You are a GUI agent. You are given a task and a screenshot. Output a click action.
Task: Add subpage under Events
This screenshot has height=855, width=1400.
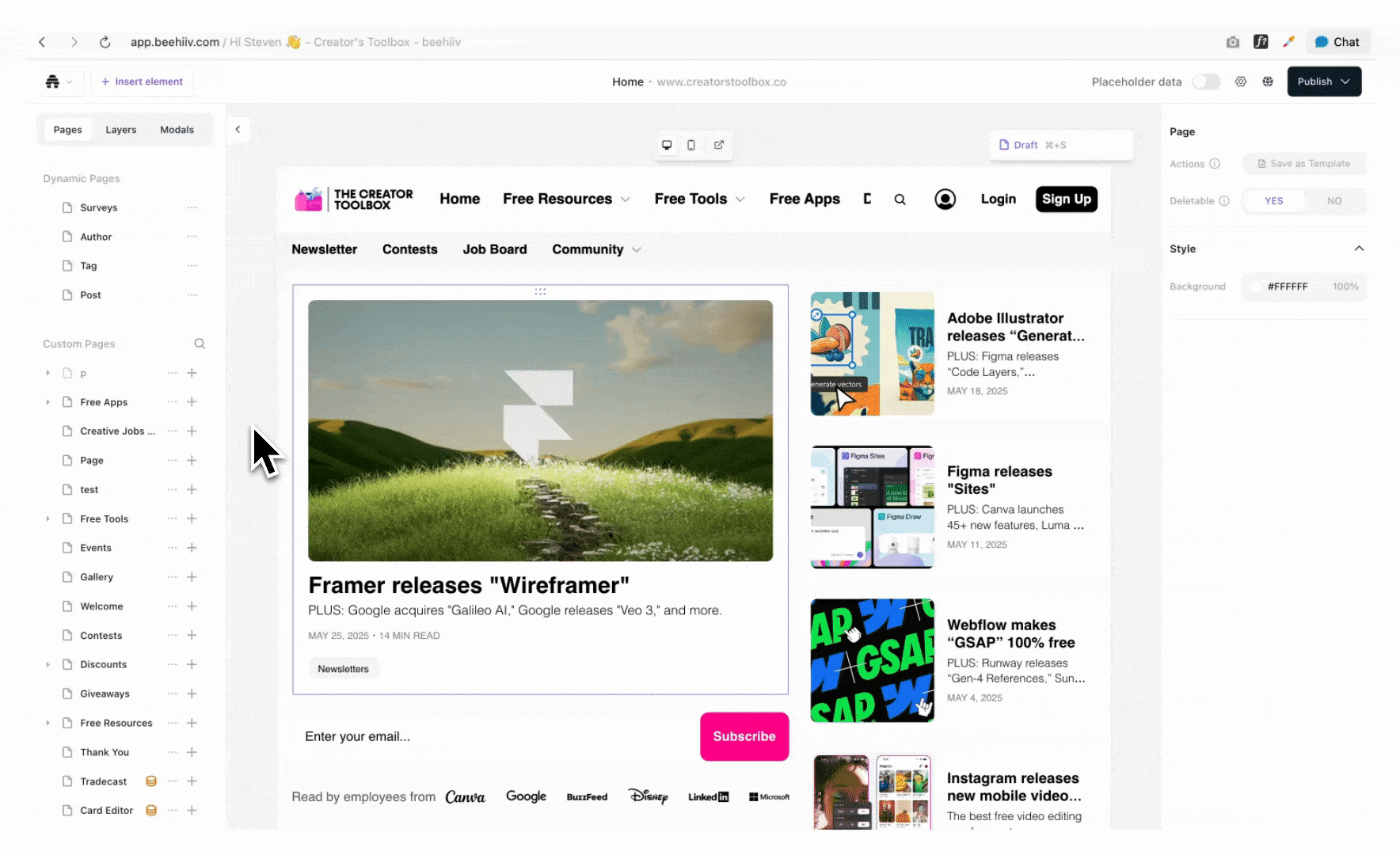click(192, 548)
